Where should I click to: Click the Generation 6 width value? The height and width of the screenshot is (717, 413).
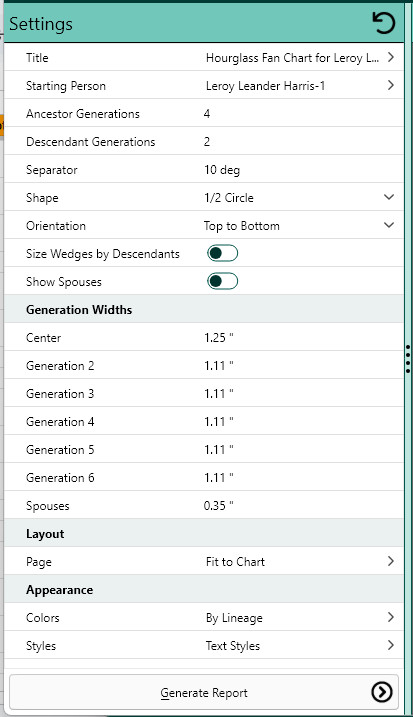(x=219, y=478)
